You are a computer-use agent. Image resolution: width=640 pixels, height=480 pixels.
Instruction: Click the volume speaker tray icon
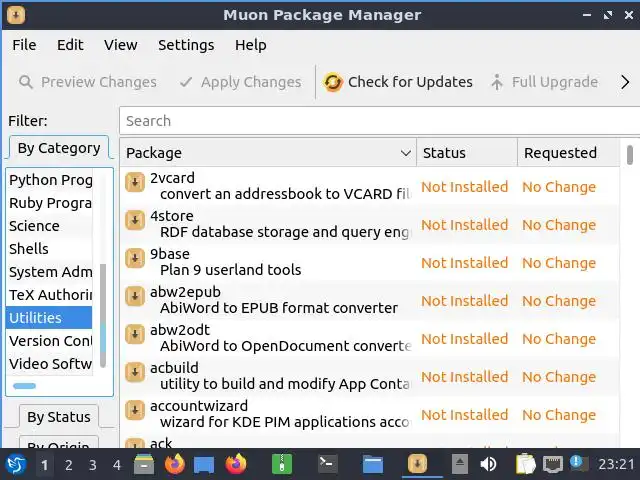489,464
